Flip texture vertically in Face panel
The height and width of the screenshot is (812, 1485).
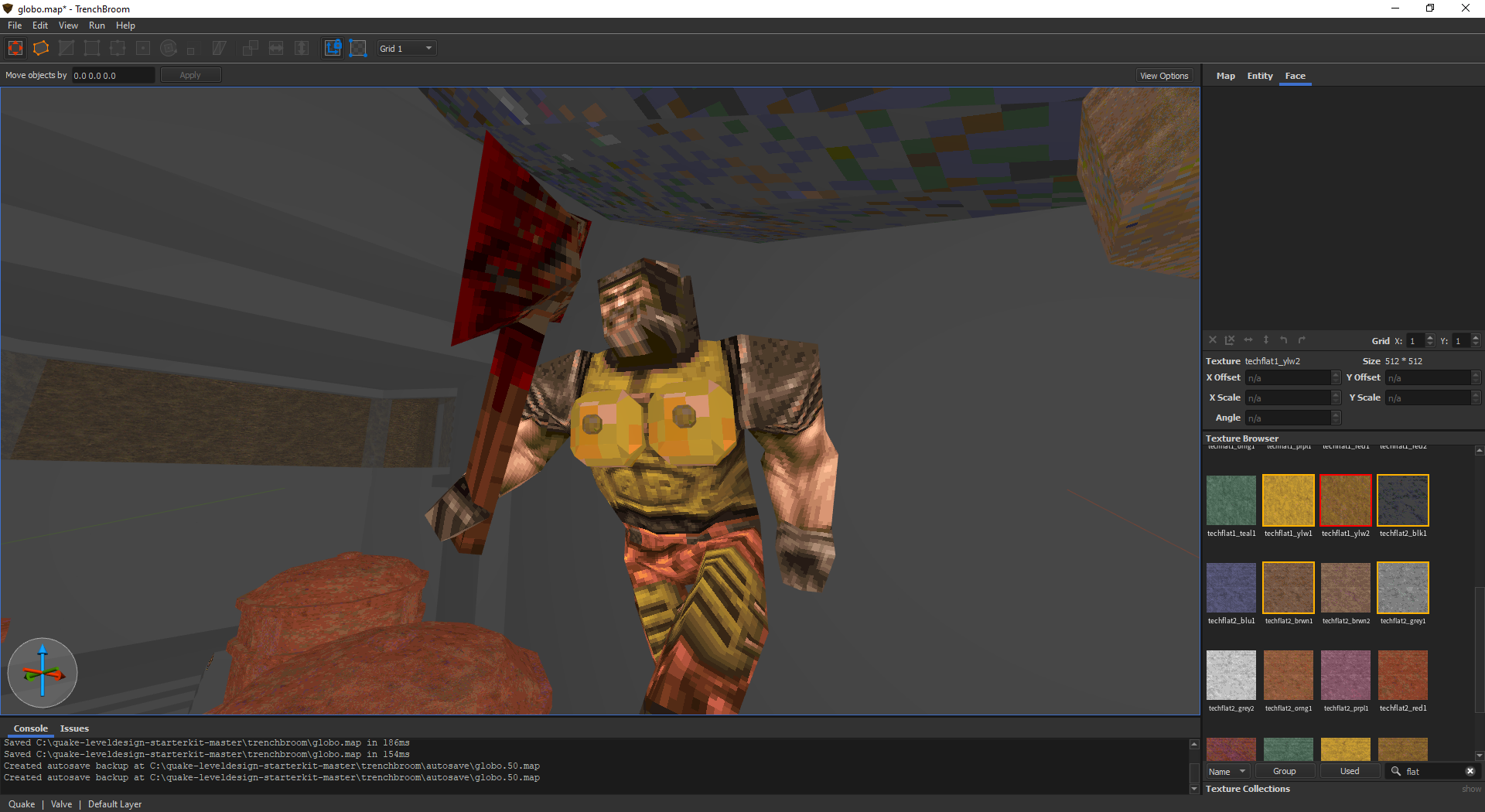(1266, 340)
